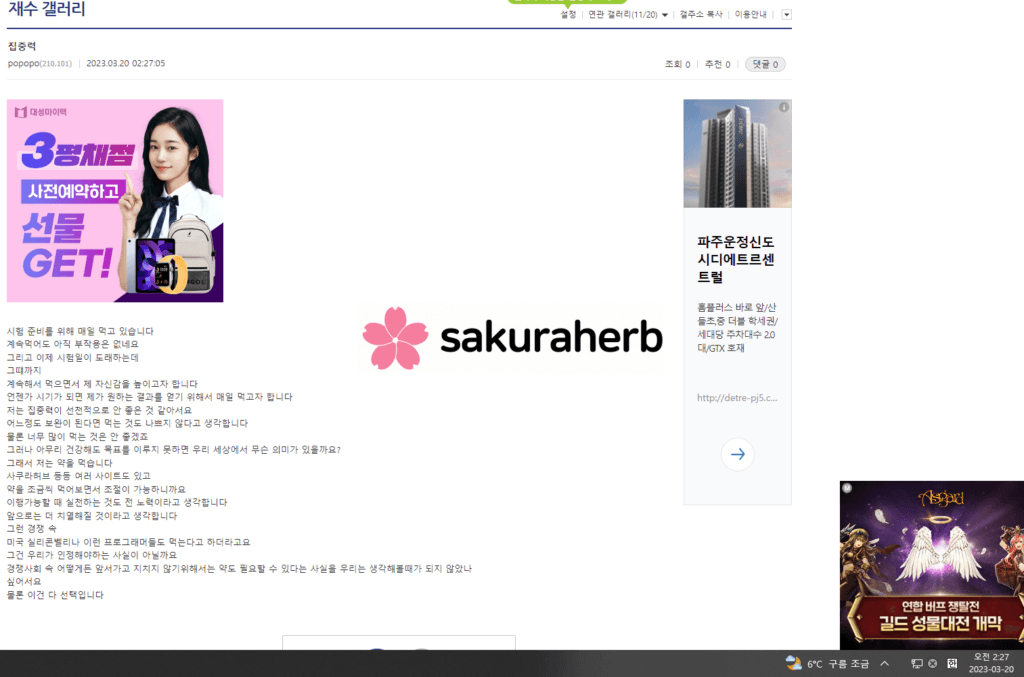The height and width of the screenshot is (677, 1024).
Task: Open the 길드 성물대전 개막 game ad
Action: click(932, 565)
